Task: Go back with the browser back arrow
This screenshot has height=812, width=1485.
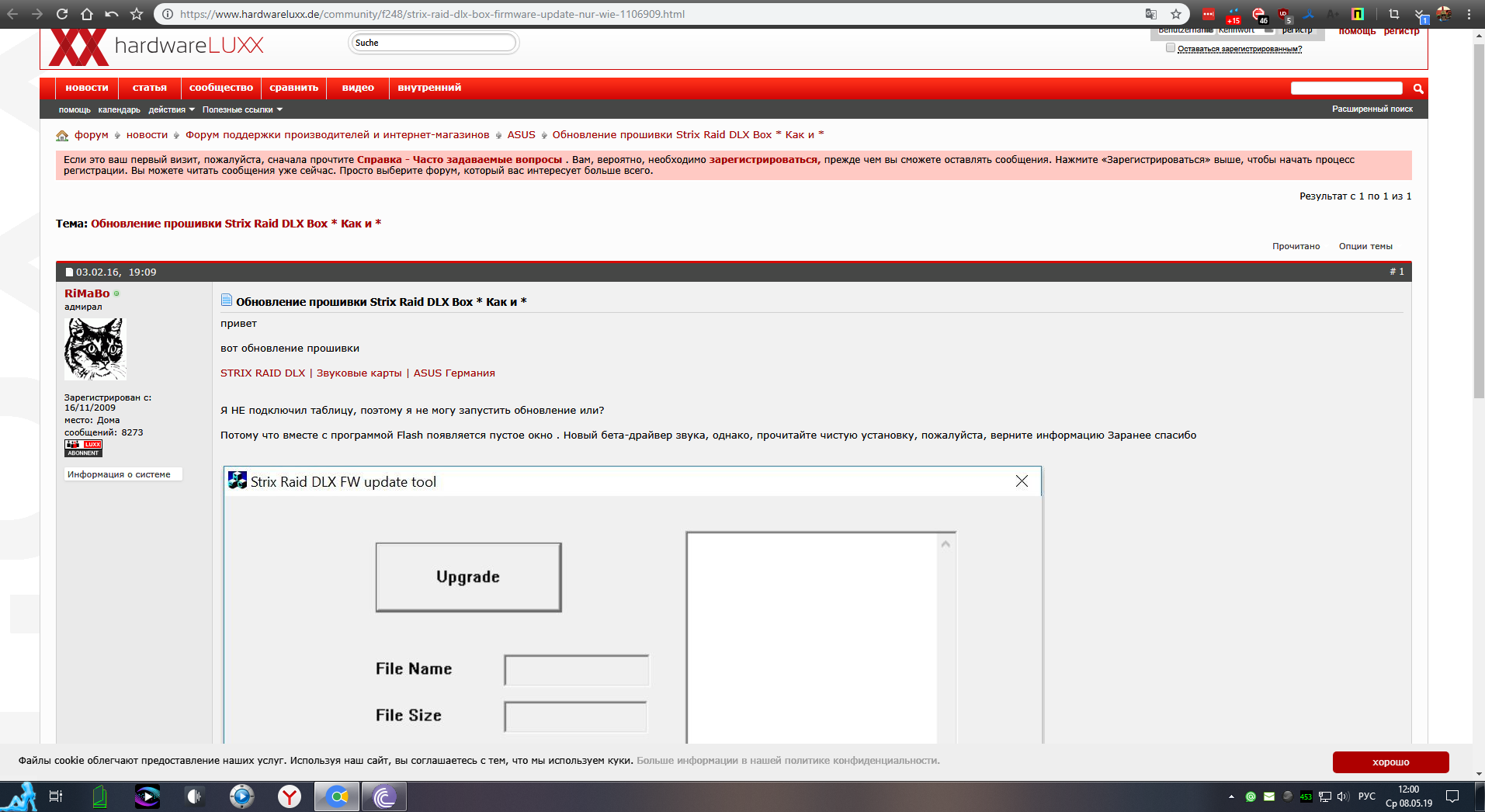Action: [12, 14]
